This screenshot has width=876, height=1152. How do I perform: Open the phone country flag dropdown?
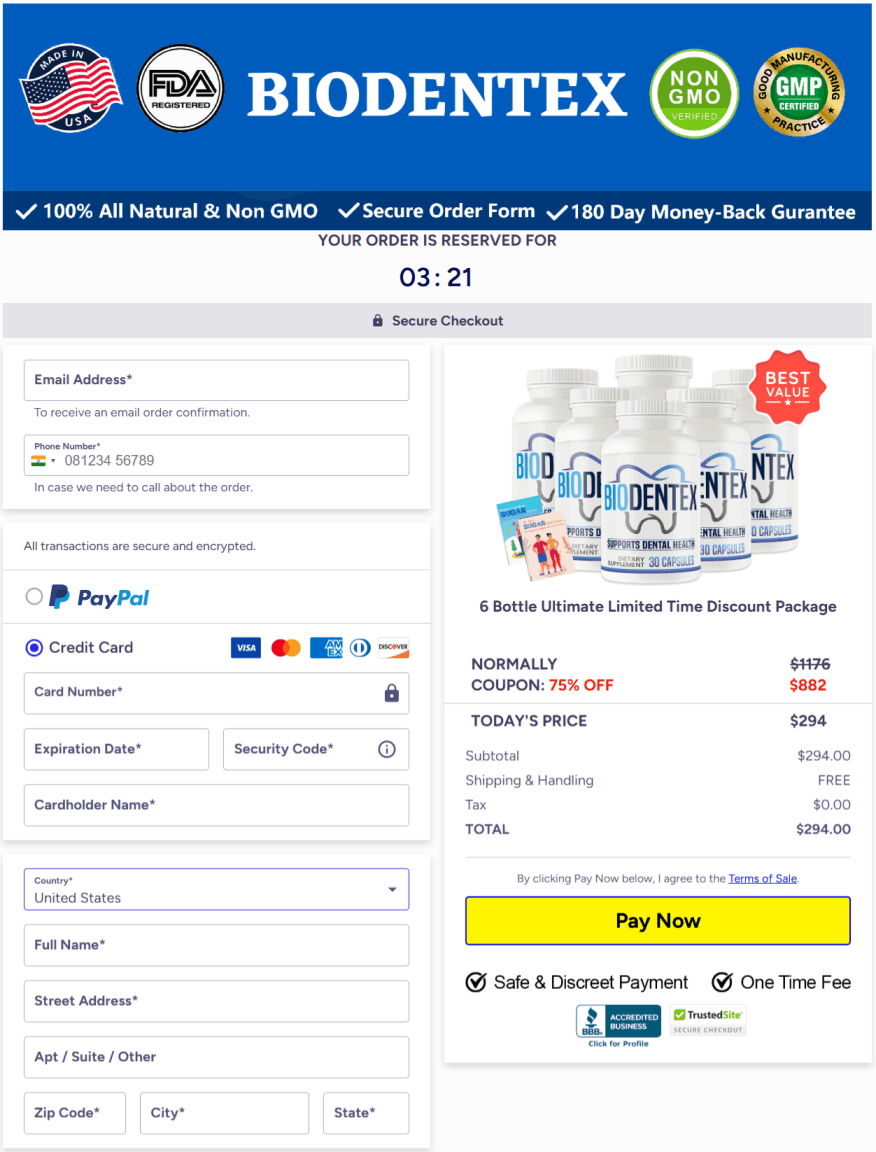(x=43, y=461)
